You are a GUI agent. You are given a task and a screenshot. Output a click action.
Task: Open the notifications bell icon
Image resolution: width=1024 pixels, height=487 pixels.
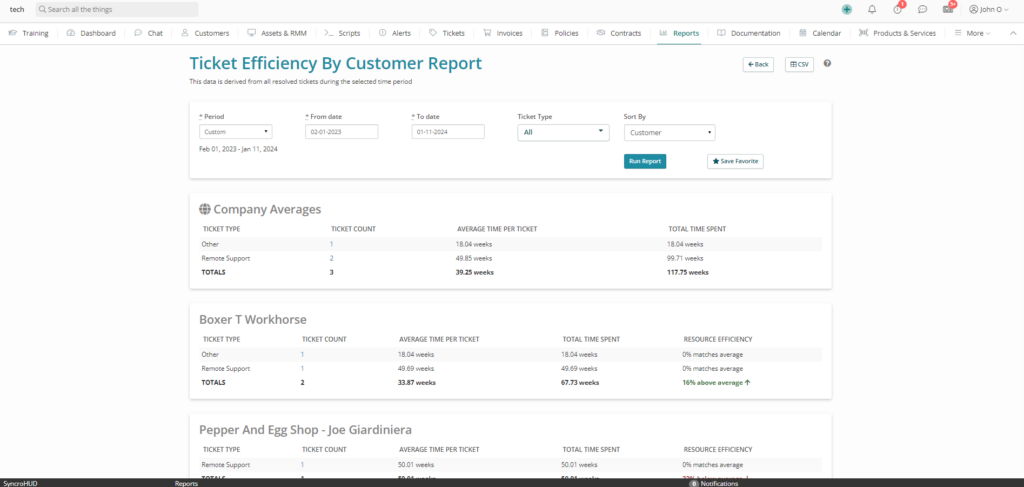(872, 9)
